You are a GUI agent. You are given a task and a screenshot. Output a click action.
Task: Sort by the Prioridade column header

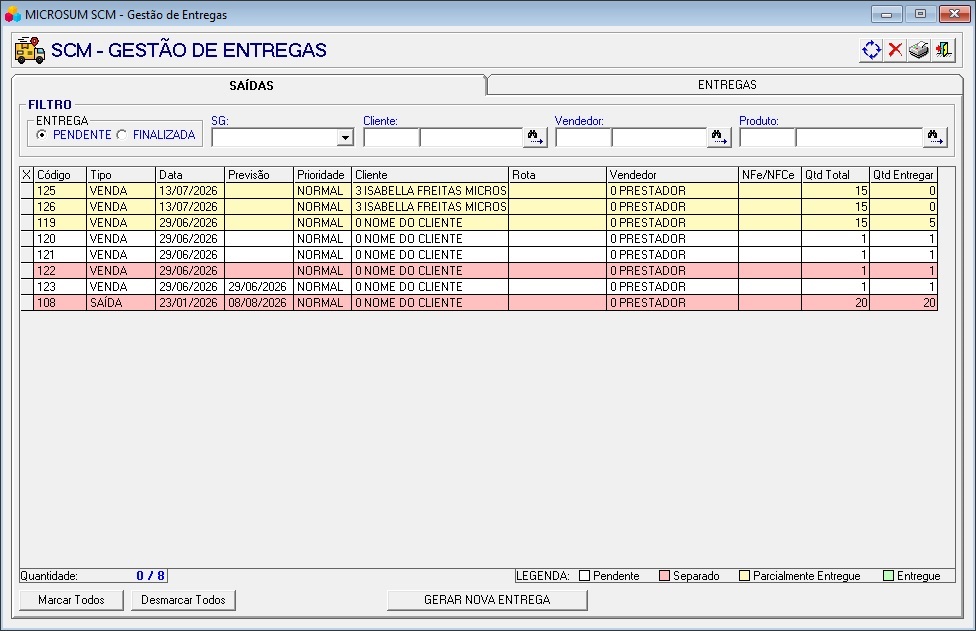[x=322, y=175]
